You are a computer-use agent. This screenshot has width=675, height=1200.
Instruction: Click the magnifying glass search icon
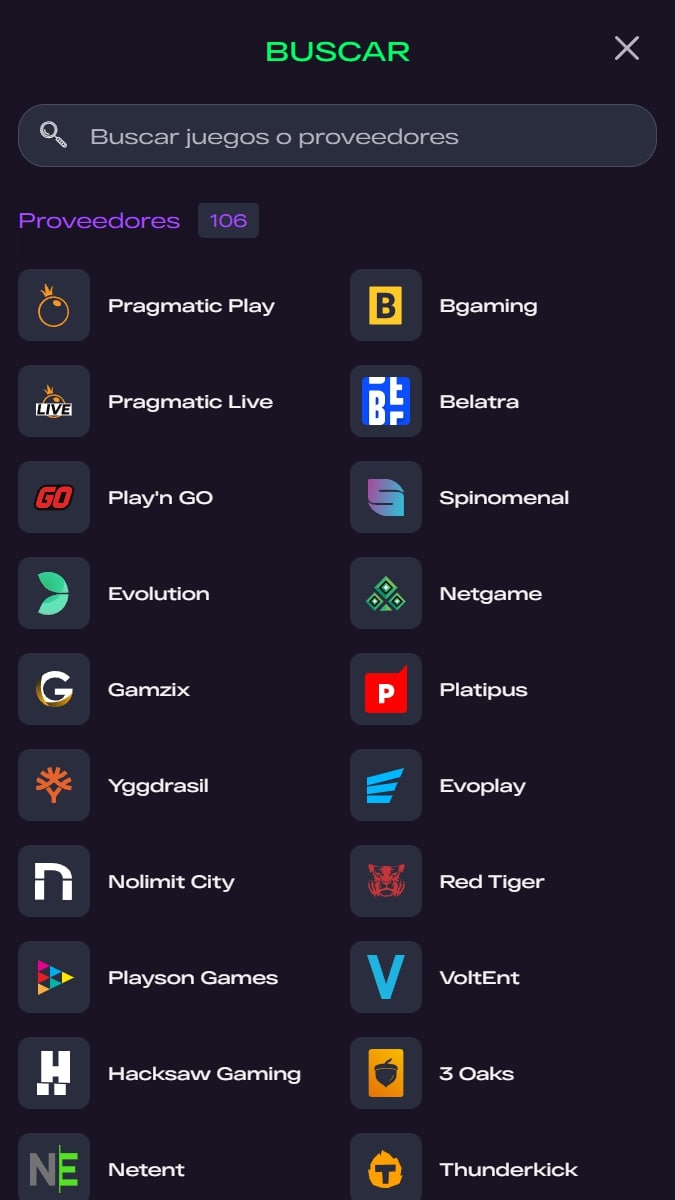click(x=54, y=135)
